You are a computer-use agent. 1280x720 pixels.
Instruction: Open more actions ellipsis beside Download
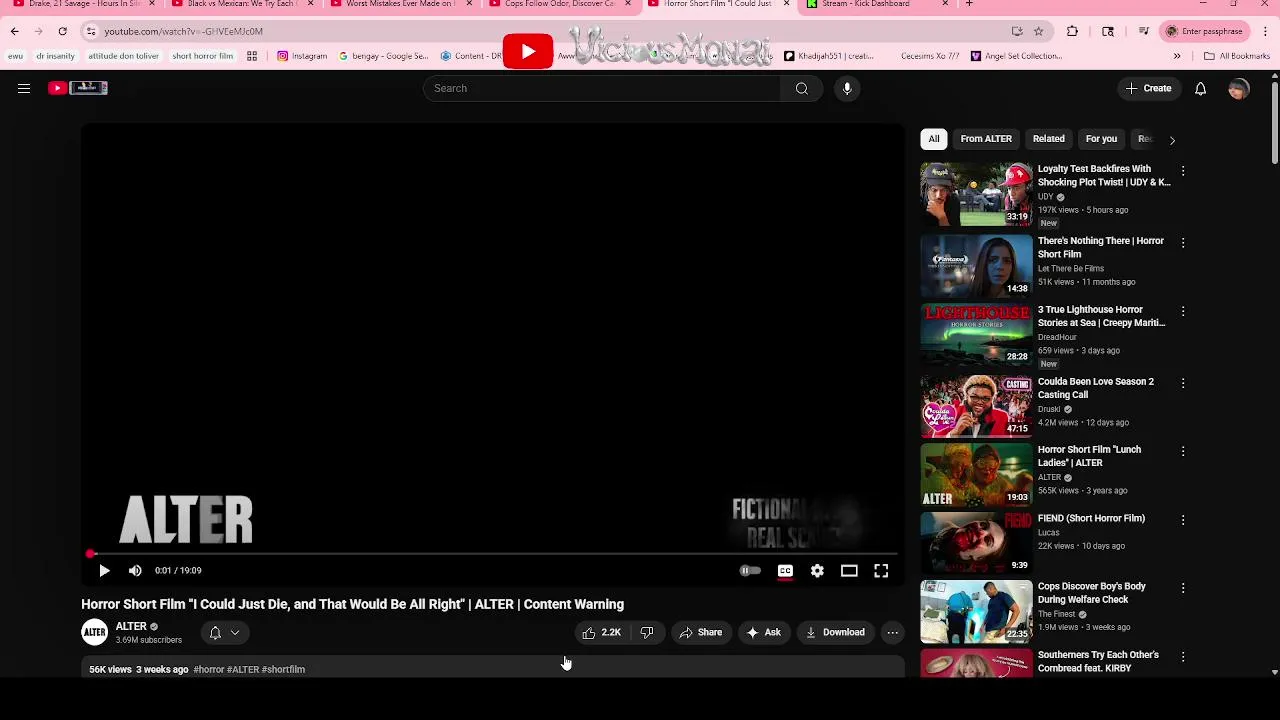pyautogui.click(x=892, y=632)
